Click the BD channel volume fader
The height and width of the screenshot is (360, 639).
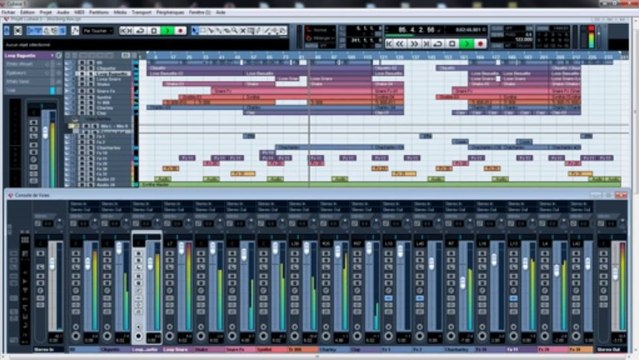coord(88,263)
